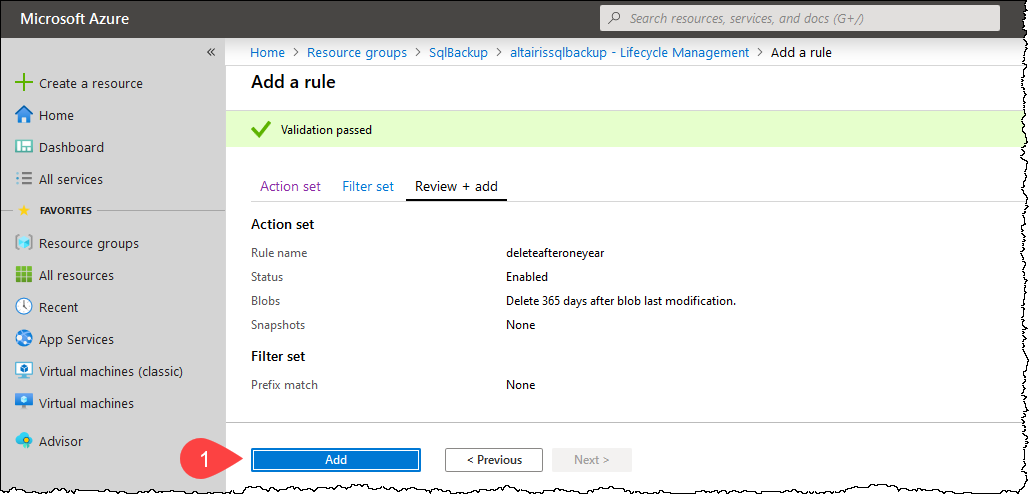Click the All resources grid icon
1029x494 pixels.
[24, 275]
